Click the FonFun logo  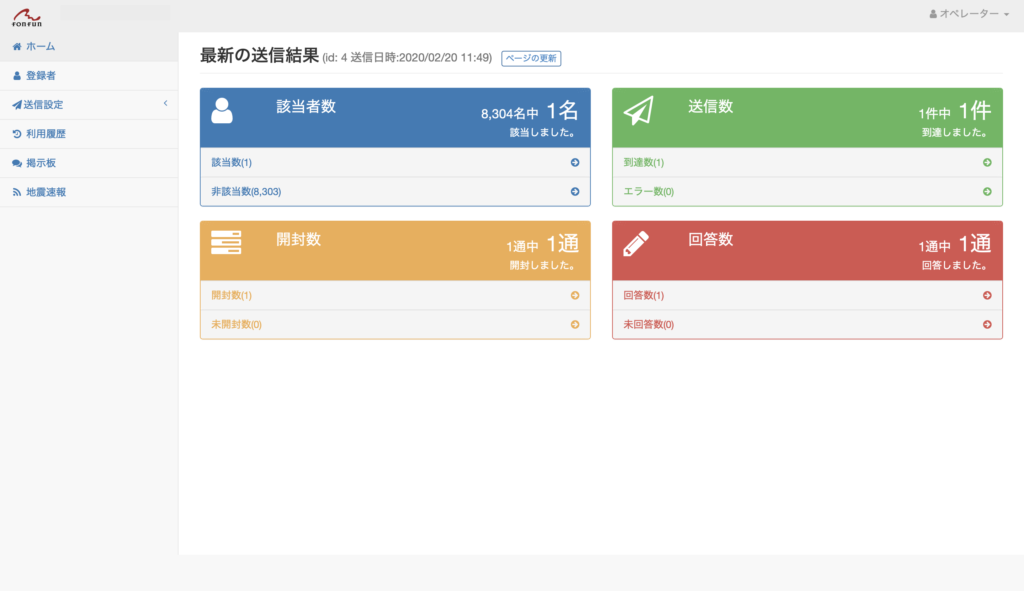(27, 17)
